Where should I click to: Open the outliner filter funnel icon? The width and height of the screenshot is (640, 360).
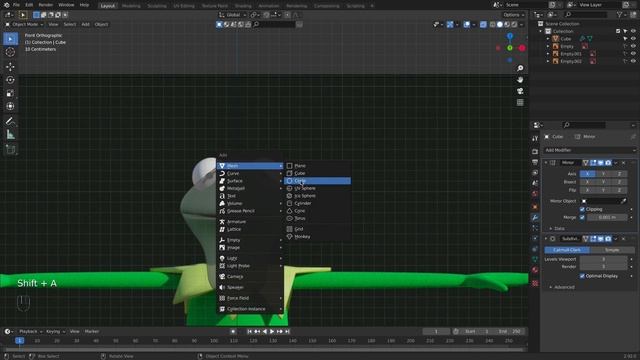(x=620, y=15)
